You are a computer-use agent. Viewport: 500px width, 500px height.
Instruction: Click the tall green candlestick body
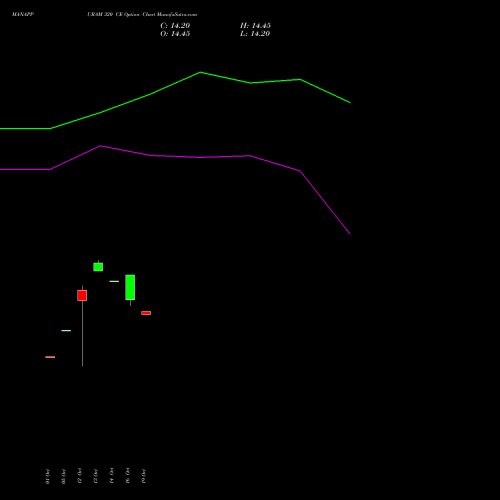(130, 287)
